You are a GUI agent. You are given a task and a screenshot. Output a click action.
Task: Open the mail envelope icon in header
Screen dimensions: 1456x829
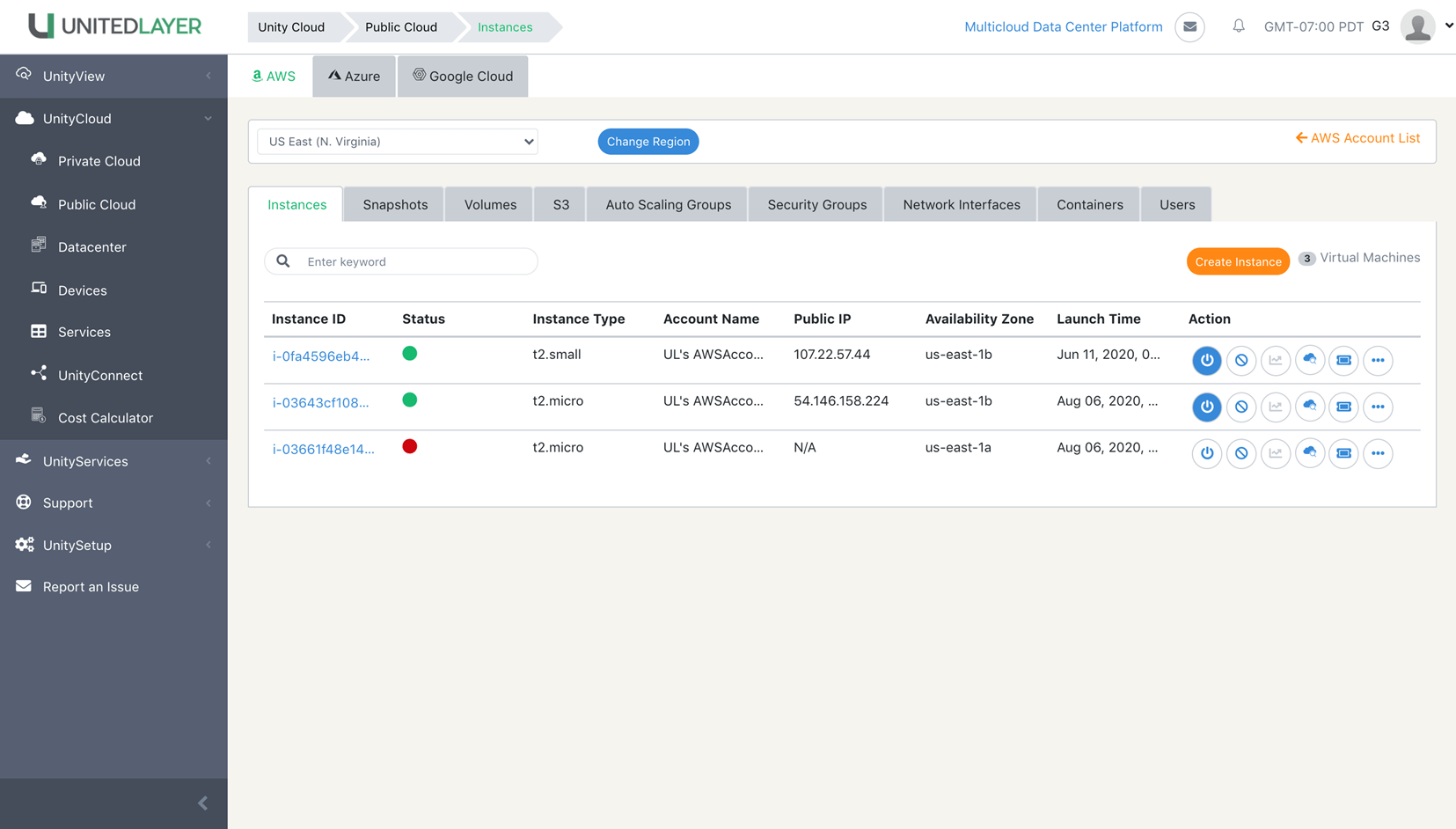[x=1189, y=26]
